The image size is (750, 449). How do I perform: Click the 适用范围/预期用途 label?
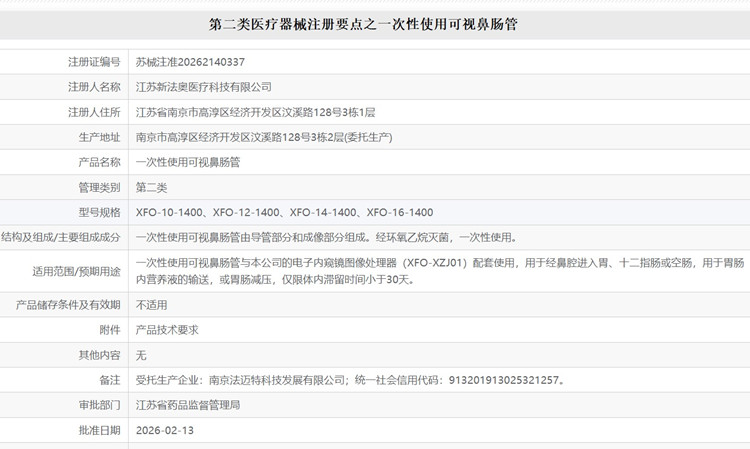click(x=77, y=272)
